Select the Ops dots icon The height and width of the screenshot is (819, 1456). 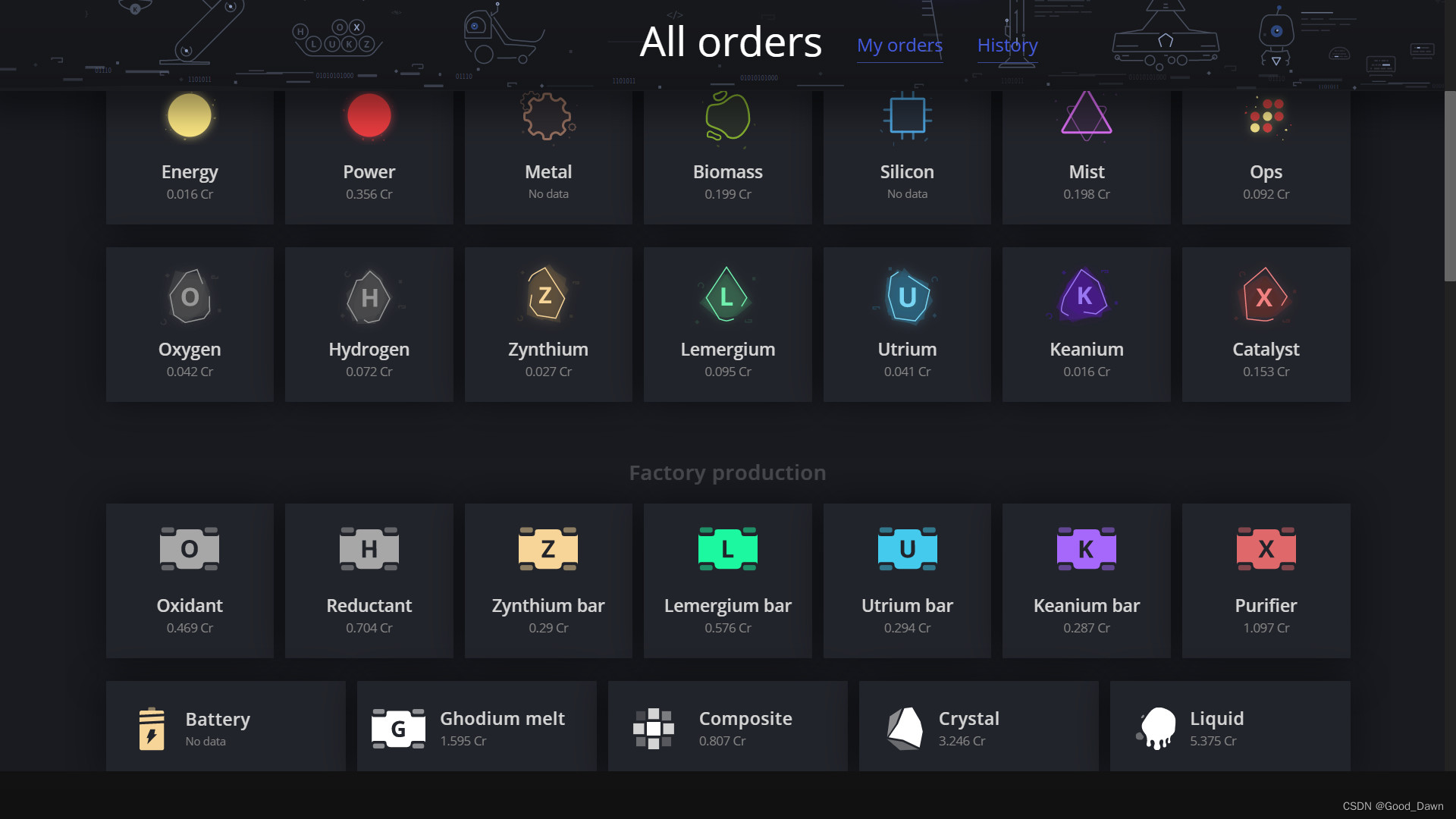tap(1266, 116)
